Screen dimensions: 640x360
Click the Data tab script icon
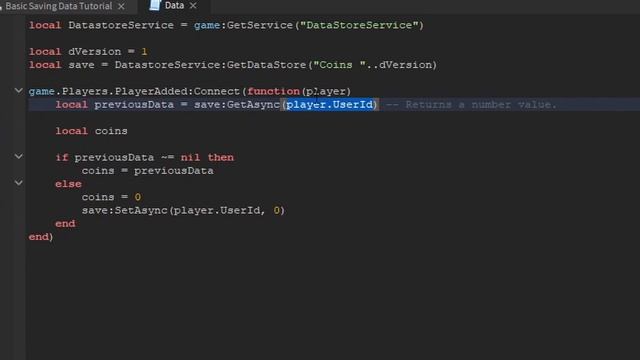point(155,5)
